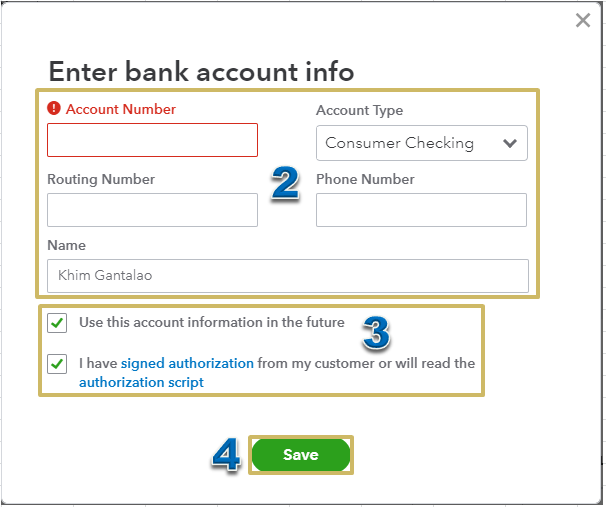
Task: Uncheck 'Use this account information in the future'
Action: click(58, 323)
